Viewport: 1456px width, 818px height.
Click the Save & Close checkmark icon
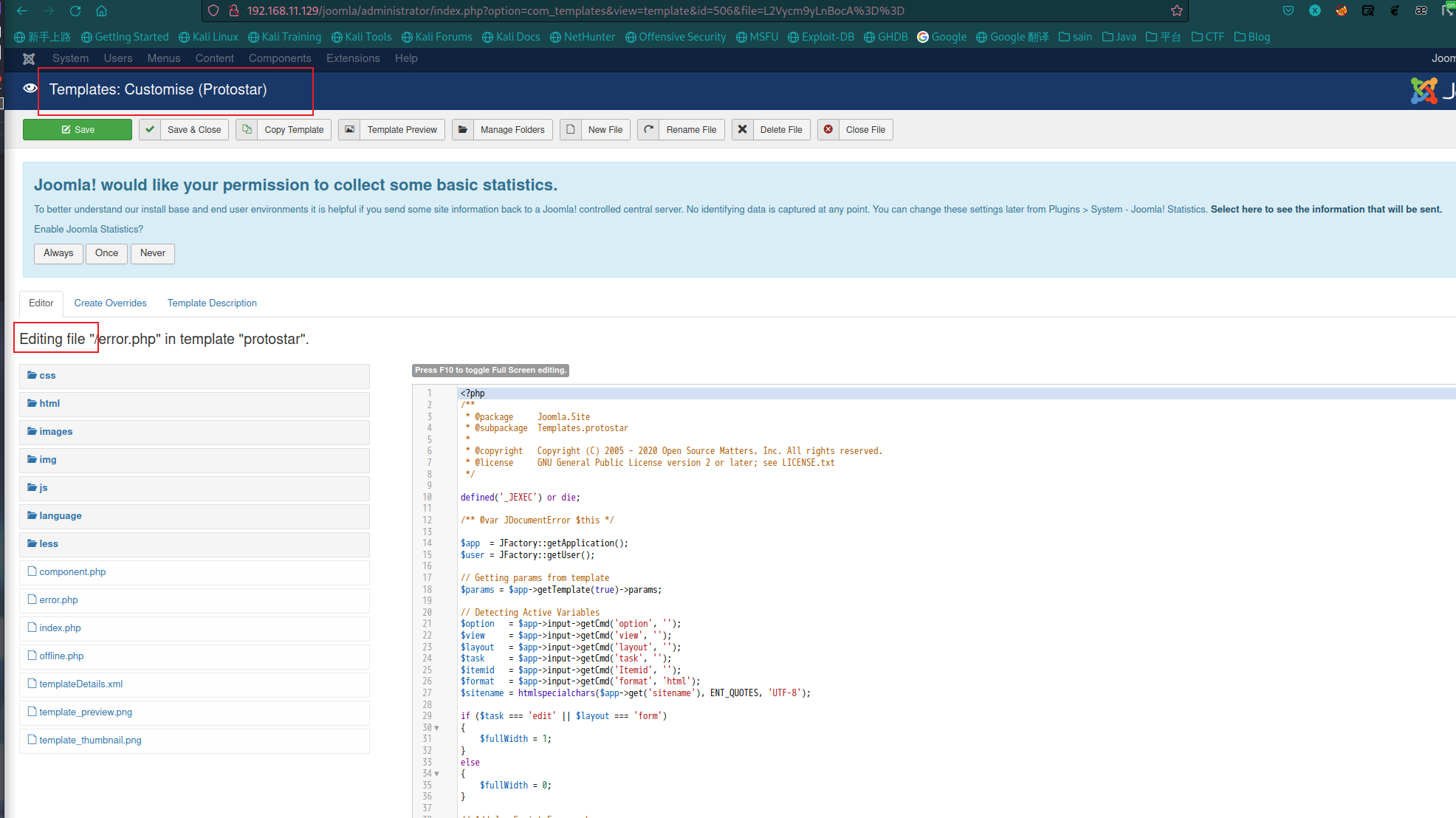tap(150, 129)
